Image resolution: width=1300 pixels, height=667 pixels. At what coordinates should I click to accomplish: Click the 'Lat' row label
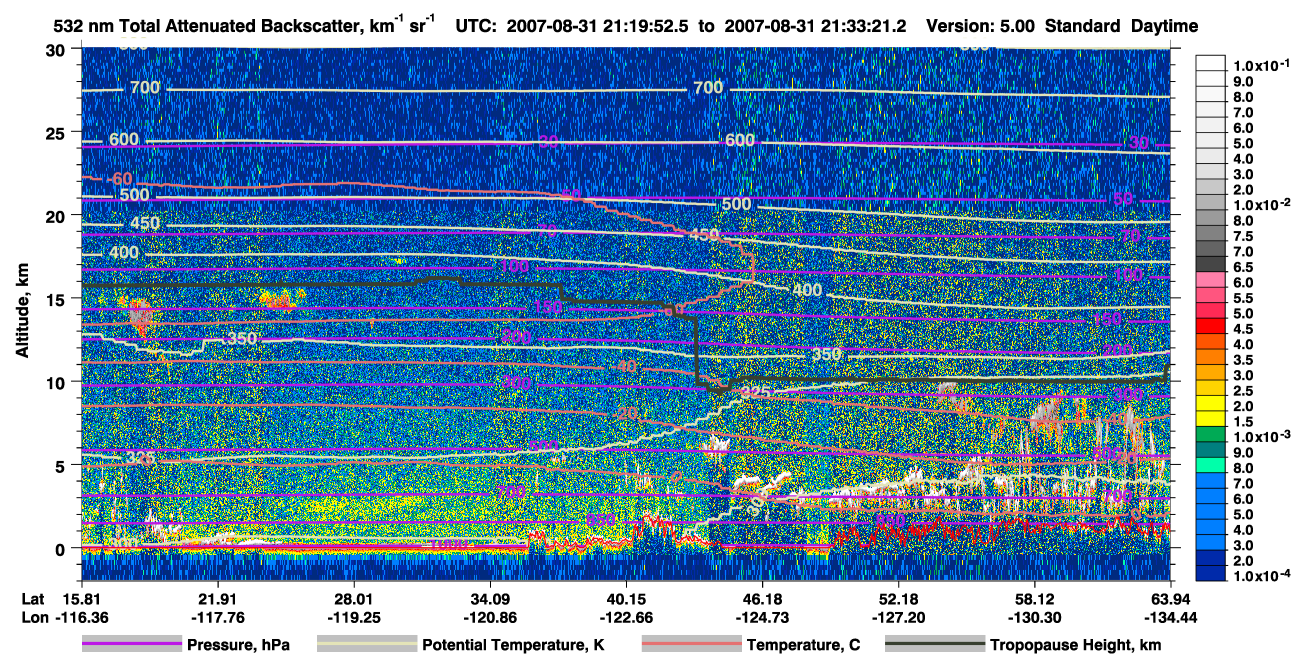pyautogui.click(x=33, y=599)
